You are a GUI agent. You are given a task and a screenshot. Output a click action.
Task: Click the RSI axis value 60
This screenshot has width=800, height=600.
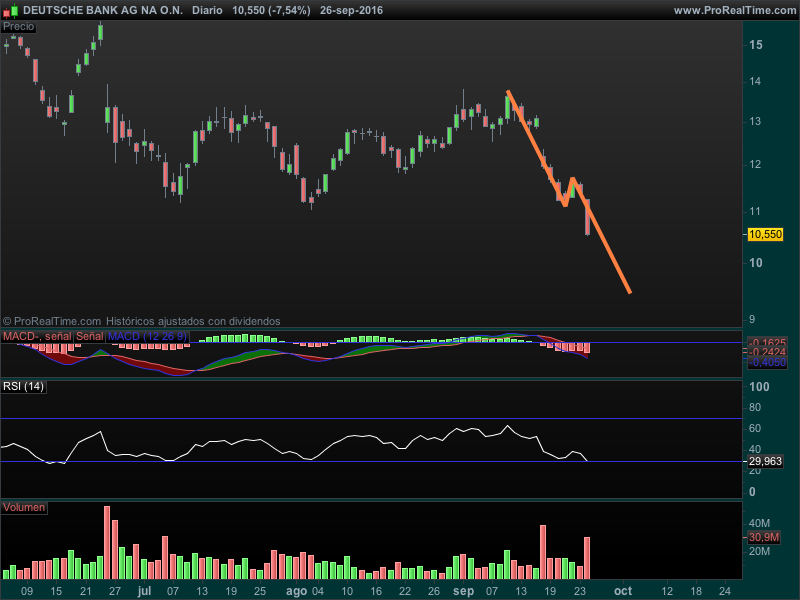point(755,428)
